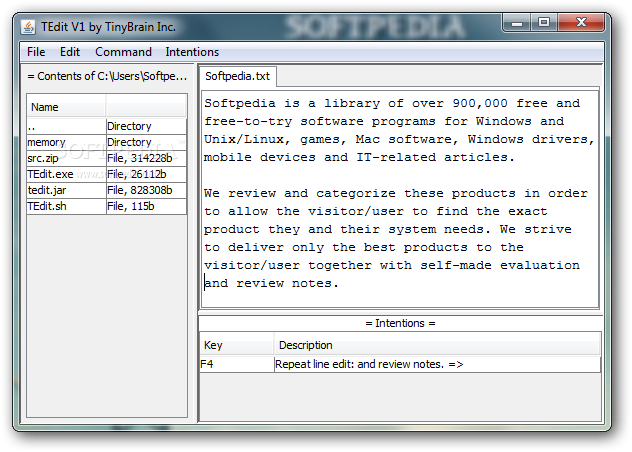This screenshot has width=632, height=452.
Task: Open the Command menu
Action: click(x=123, y=52)
